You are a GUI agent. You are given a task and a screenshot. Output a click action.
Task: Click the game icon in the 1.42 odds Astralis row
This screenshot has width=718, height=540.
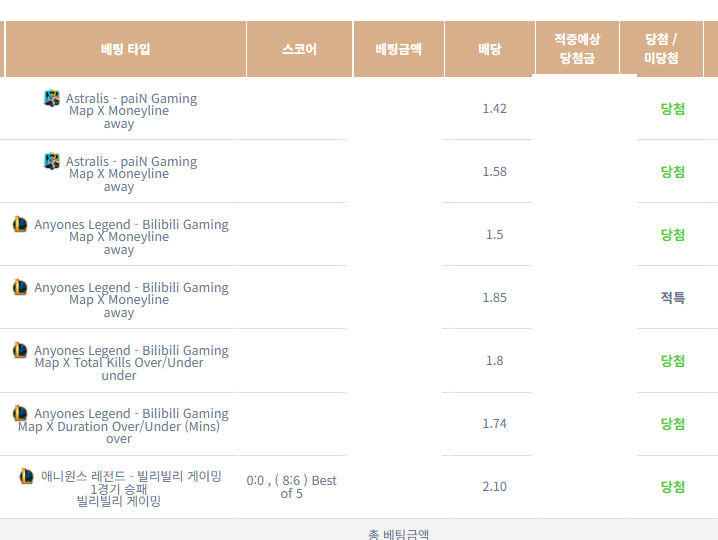(x=52, y=98)
